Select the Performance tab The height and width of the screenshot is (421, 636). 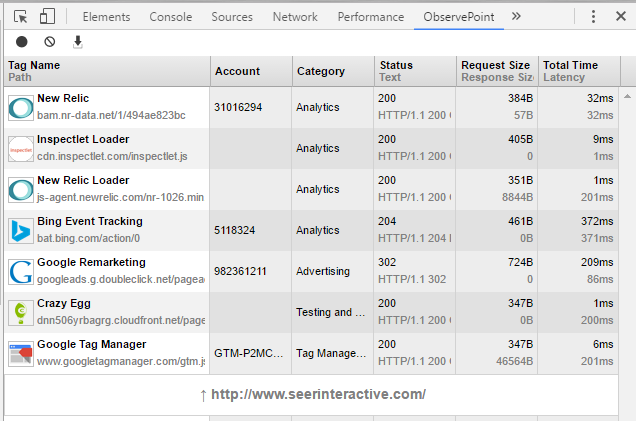pos(371,17)
